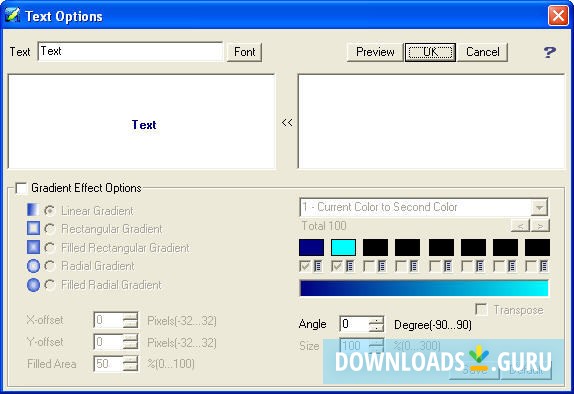574x394 pixels.
Task: Toggle the checkbox under the fourth color swatch
Action: (x=400, y=266)
